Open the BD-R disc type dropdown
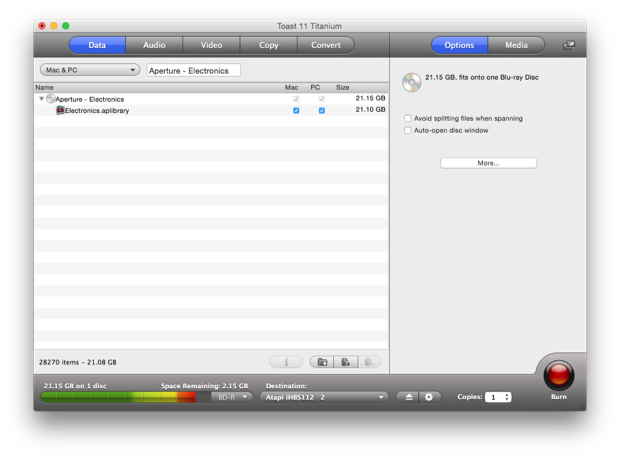The width and height of the screenshot is (620, 459). pyautogui.click(x=232, y=397)
